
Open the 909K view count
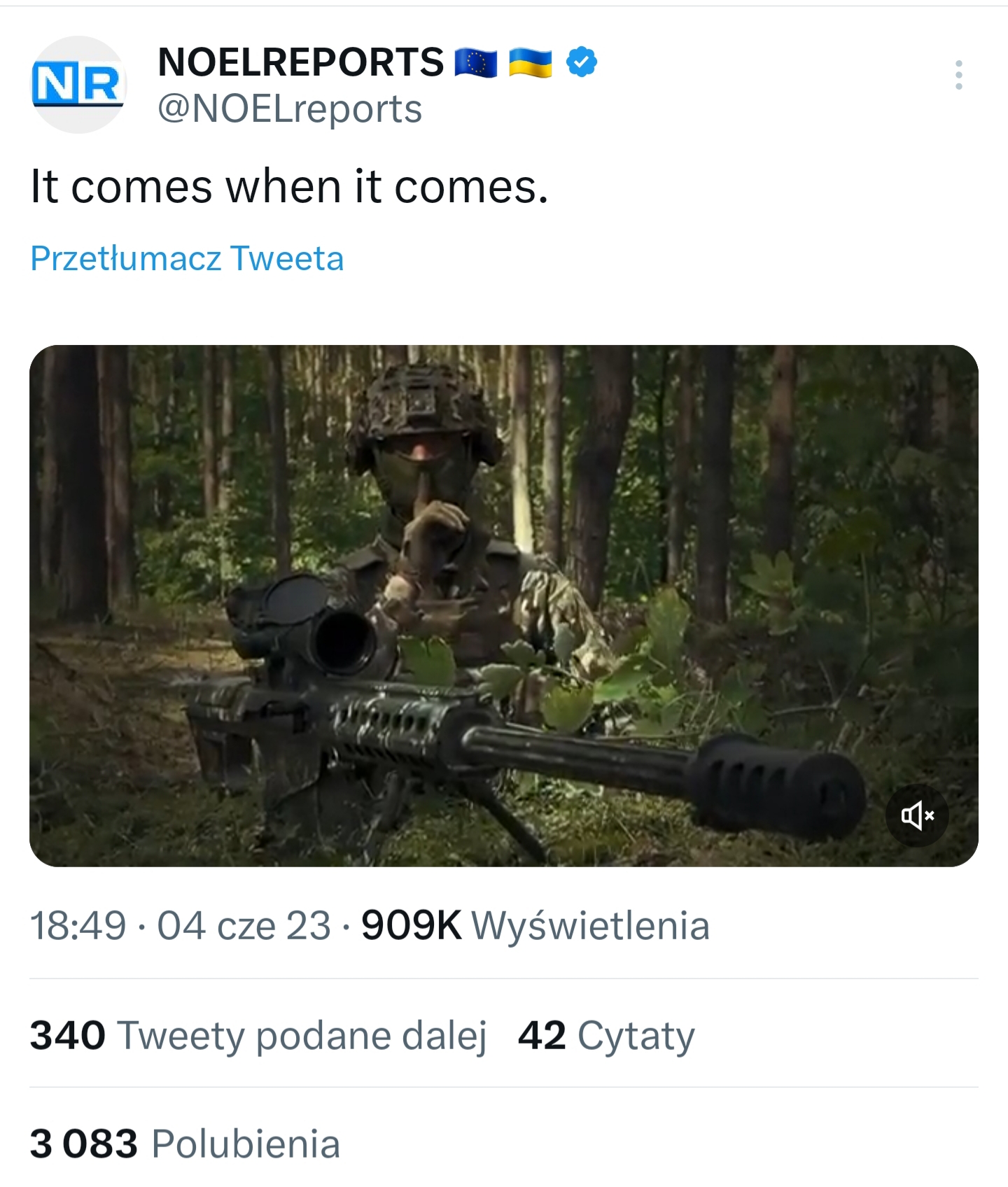[412, 925]
